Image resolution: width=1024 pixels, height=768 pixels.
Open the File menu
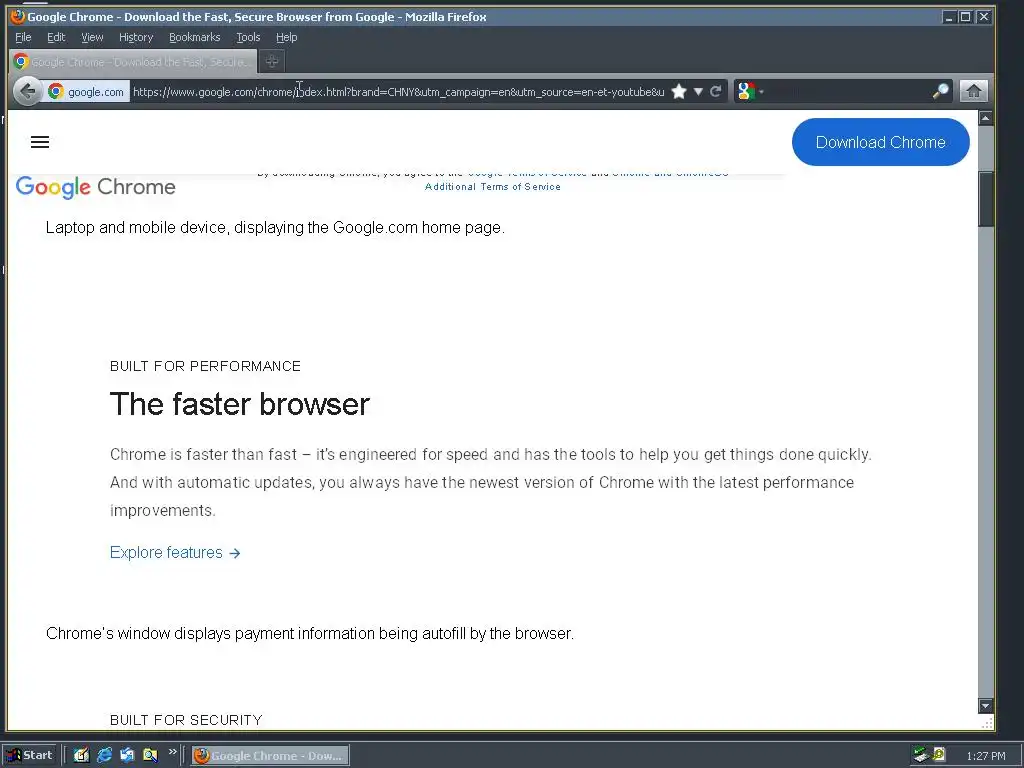click(x=23, y=37)
